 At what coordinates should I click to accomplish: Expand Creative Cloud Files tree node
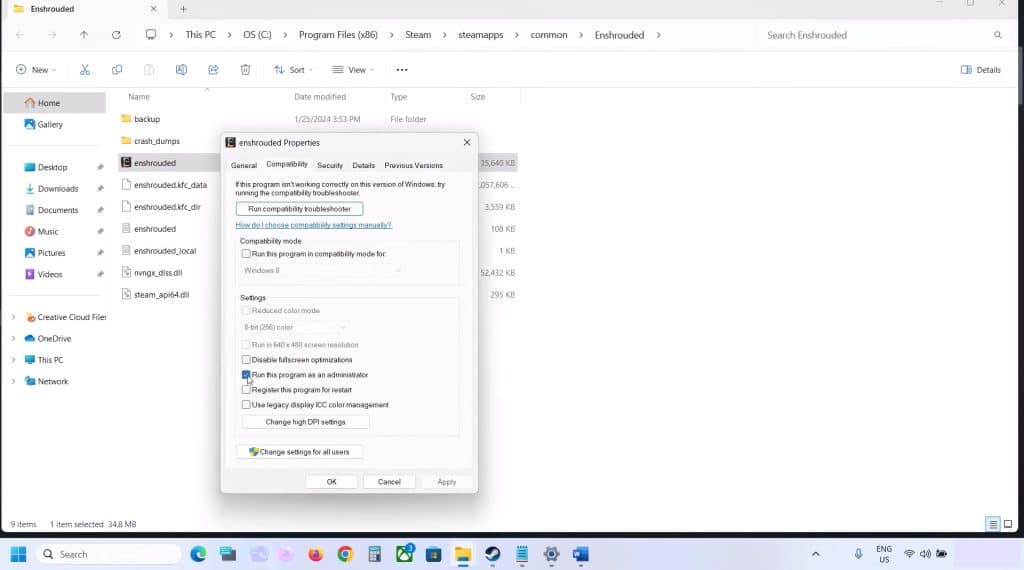(x=14, y=317)
